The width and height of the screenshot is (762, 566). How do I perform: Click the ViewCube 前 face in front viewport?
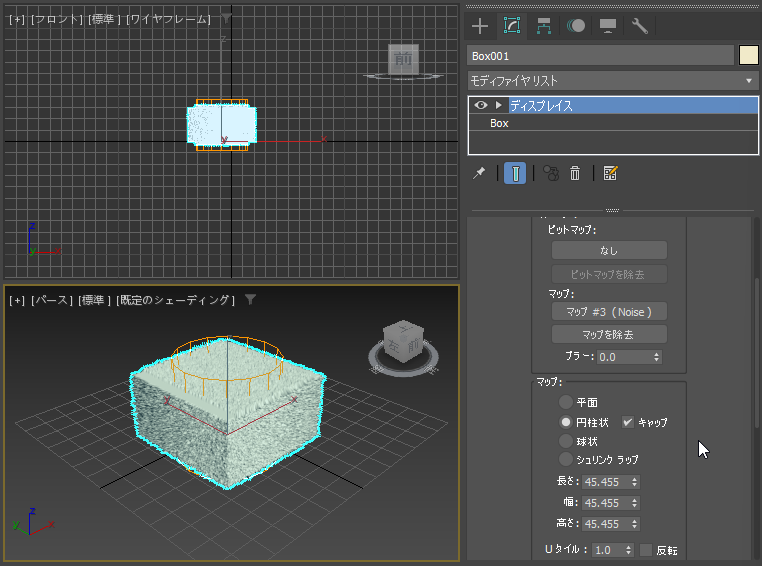(x=403, y=59)
